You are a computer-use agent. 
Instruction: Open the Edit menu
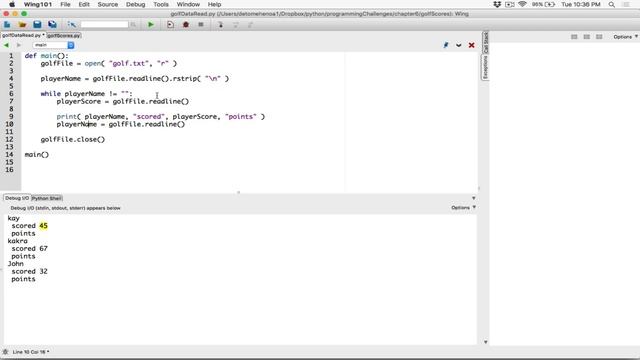[84, 4]
